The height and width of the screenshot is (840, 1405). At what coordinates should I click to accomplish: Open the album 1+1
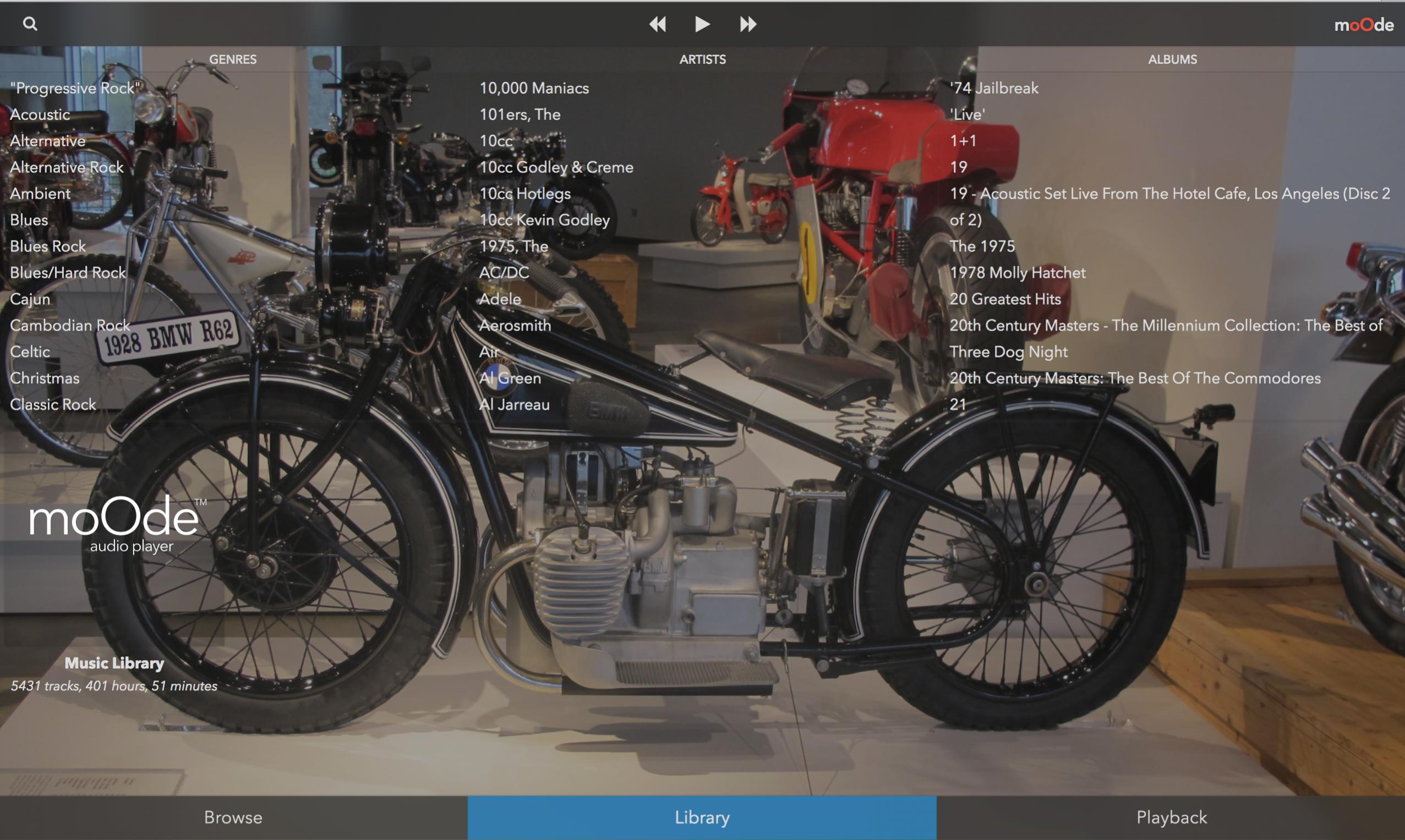click(963, 141)
